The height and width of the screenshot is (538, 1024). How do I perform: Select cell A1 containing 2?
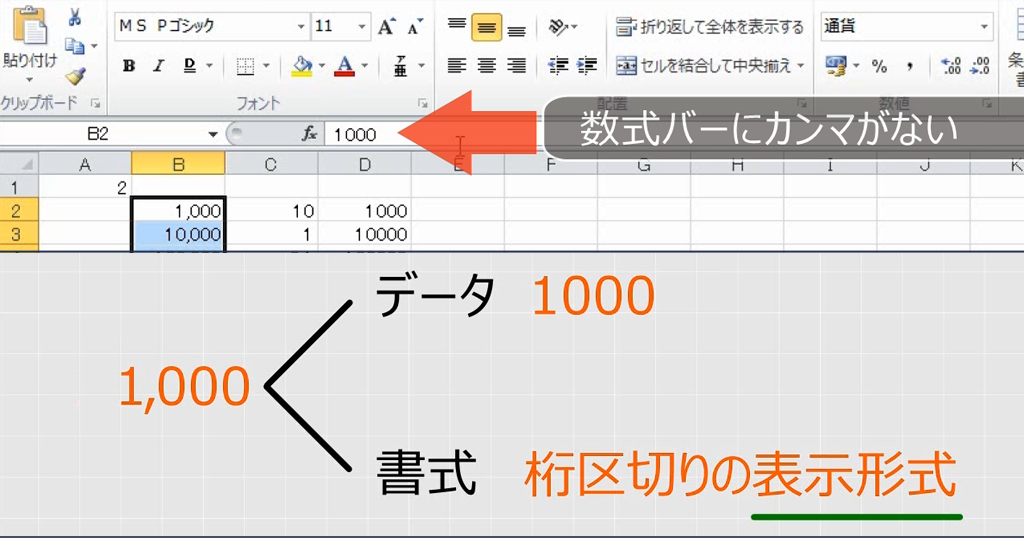coord(85,188)
